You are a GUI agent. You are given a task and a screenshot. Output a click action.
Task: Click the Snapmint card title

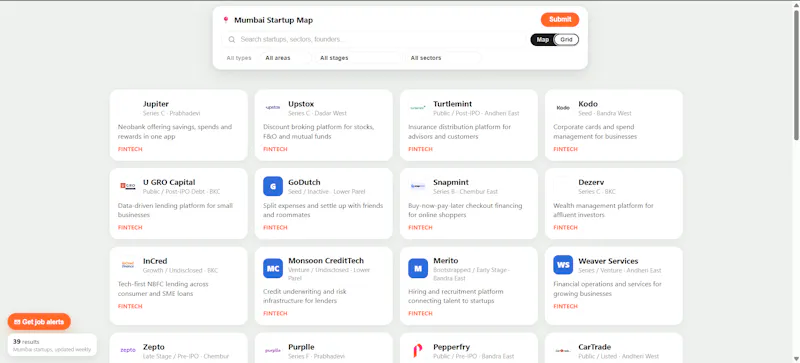(x=451, y=182)
